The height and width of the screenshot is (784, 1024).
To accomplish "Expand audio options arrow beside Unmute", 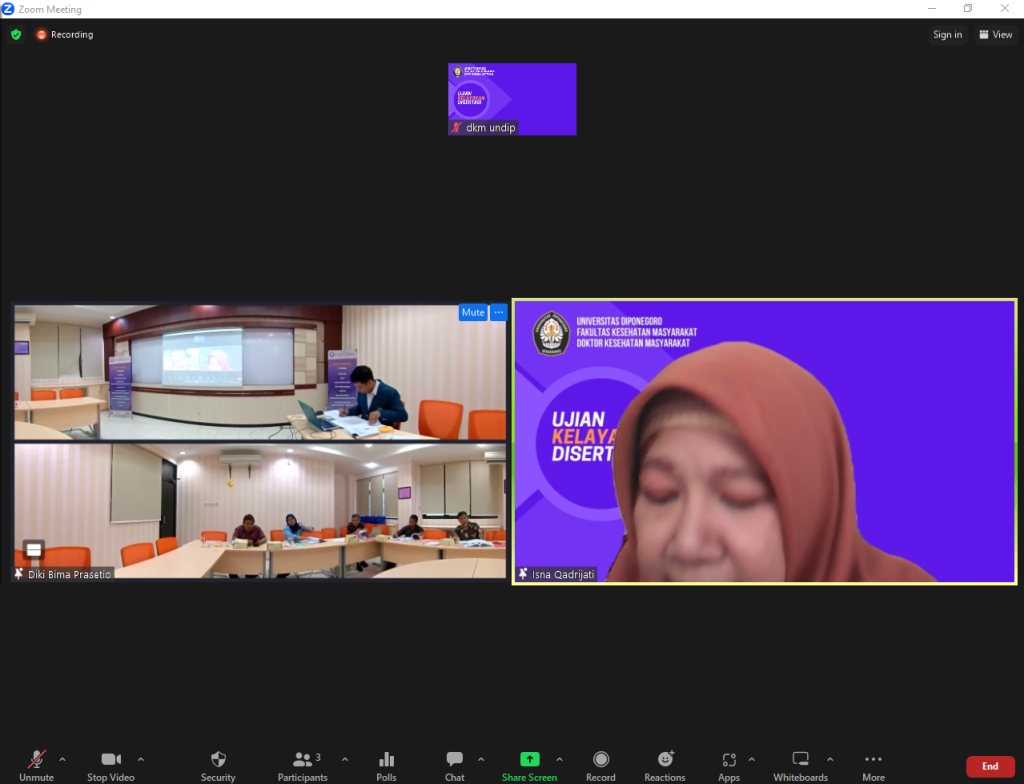I will pos(63,759).
